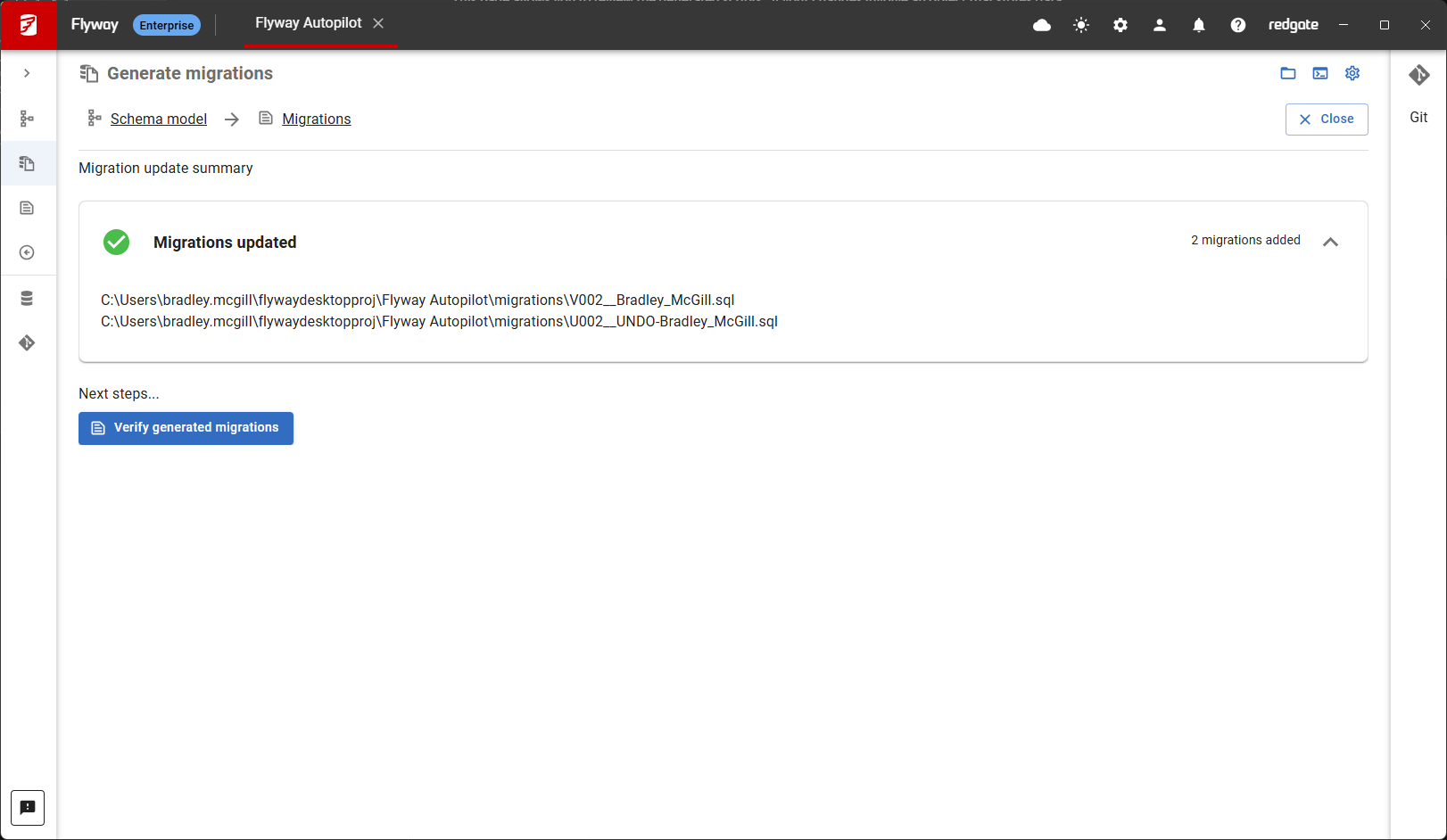Click the Enterprise edition badge

[167, 25]
